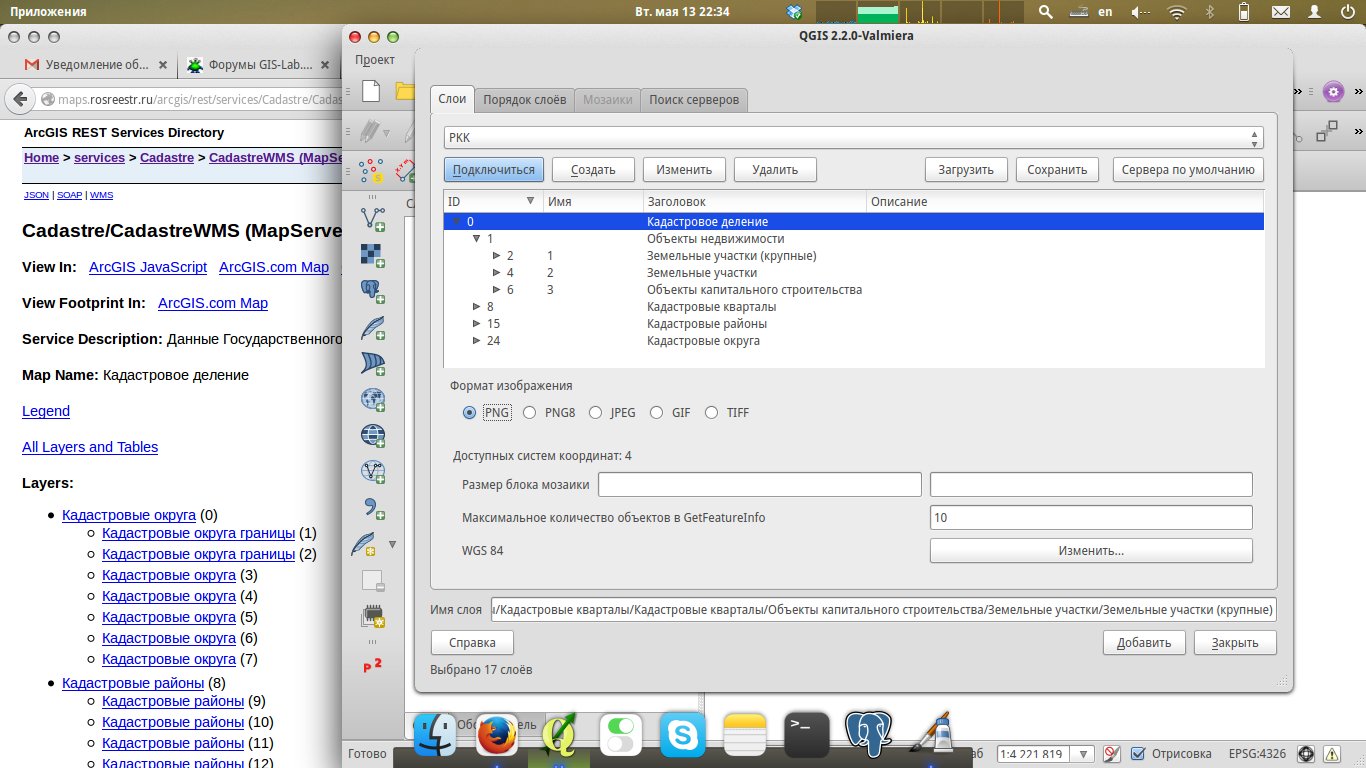The width and height of the screenshot is (1366, 768).
Task: Open Finder from the dock
Action: click(x=435, y=737)
